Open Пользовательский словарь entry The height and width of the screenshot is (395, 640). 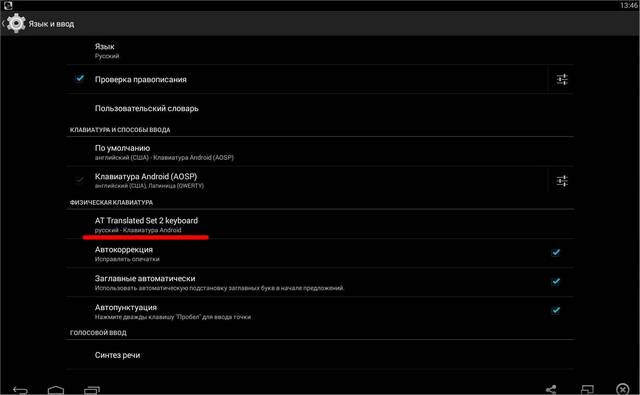coord(320,109)
